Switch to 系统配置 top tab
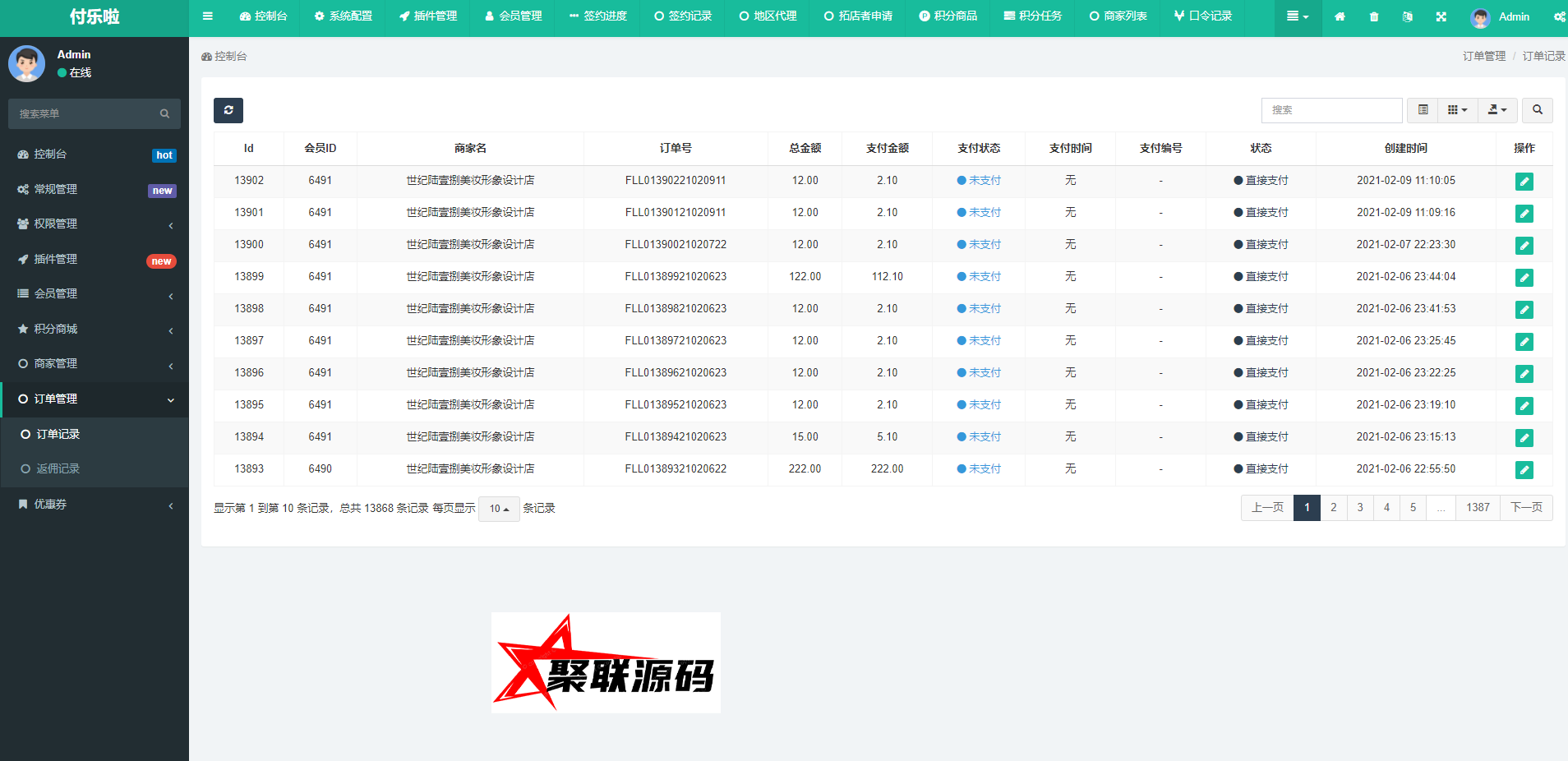This screenshot has width=1568, height=761. [343, 16]
